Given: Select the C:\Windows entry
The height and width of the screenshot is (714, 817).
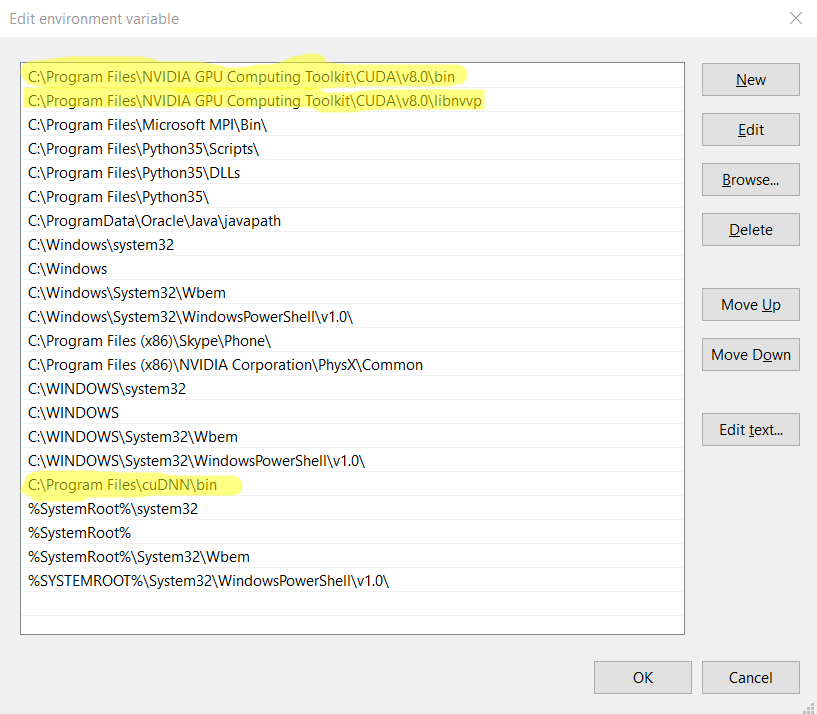Looking at the screenshot, I should pos(352,268).
